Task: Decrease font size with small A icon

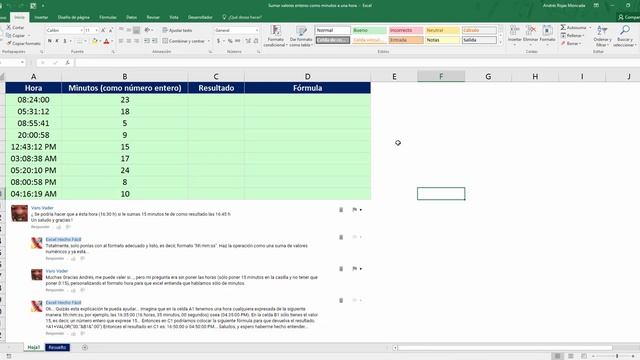Action: pos(111,31)
